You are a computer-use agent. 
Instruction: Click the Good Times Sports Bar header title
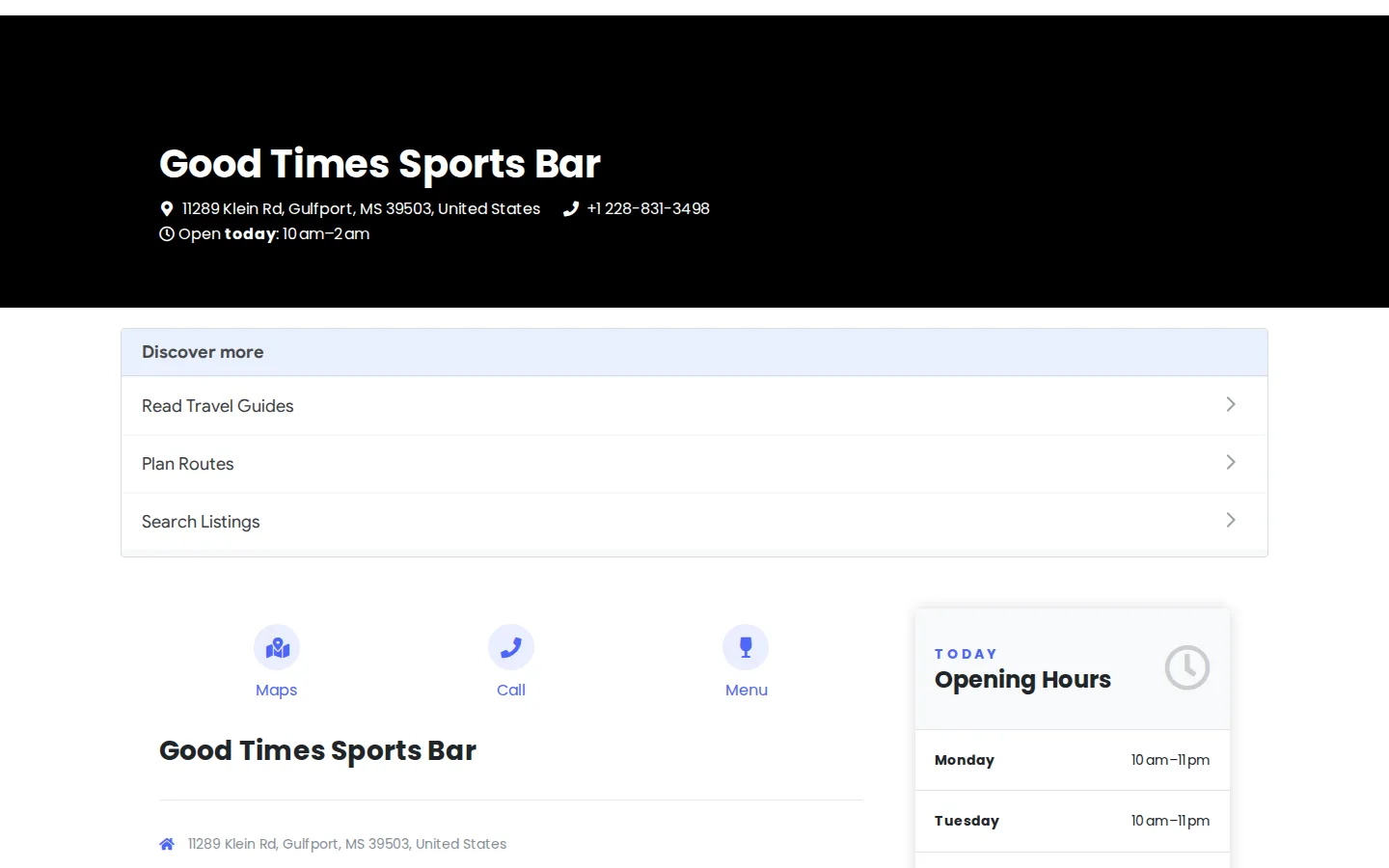point(380,164)
